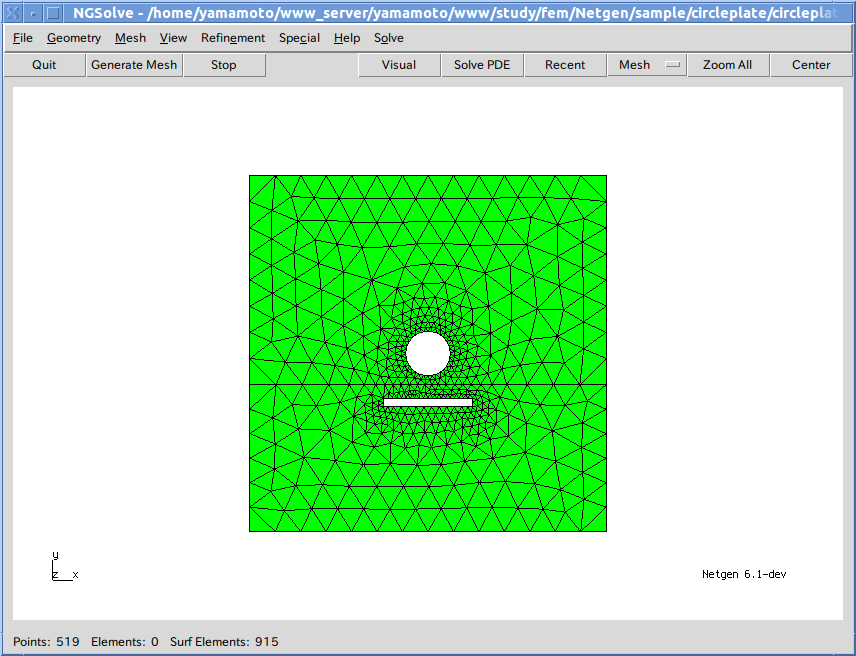The image size is (856, 656).
Task: Run Solve PDE
Action: click(482, 65)
